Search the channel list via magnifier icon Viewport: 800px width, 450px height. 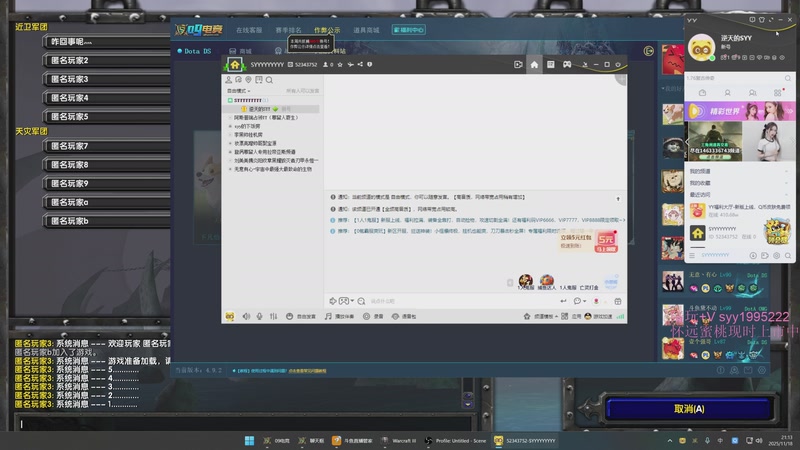269,80
